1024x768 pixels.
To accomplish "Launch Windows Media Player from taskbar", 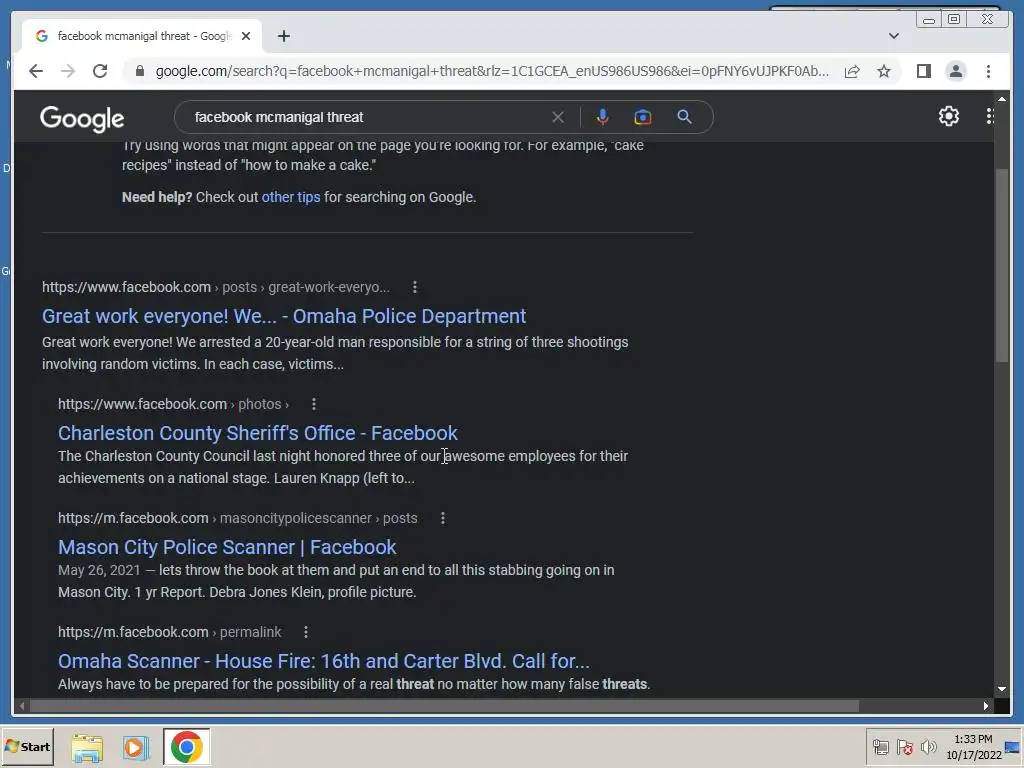I will click(136, 748).
